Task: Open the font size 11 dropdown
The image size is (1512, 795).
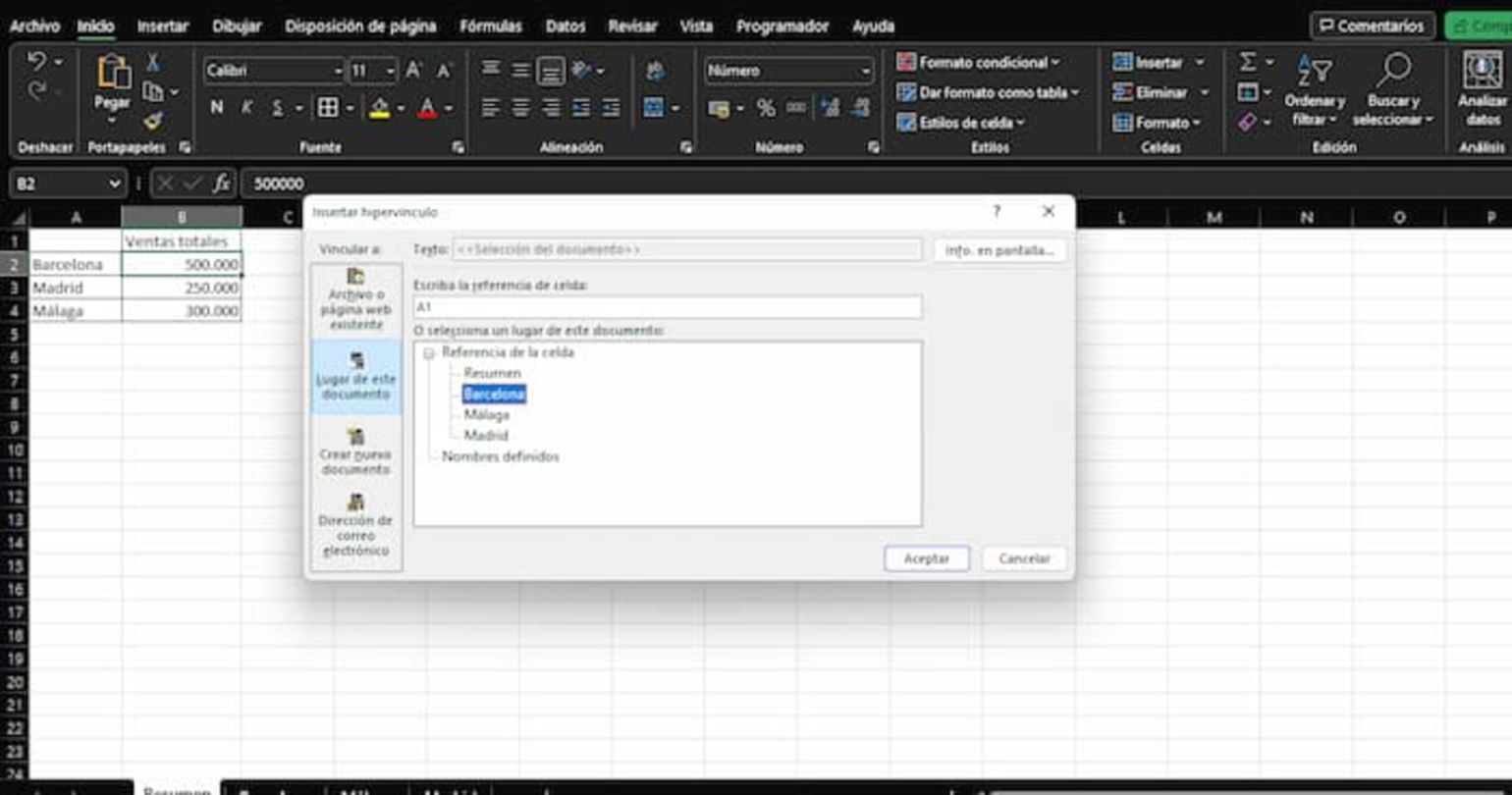Action: pos(390,71)
